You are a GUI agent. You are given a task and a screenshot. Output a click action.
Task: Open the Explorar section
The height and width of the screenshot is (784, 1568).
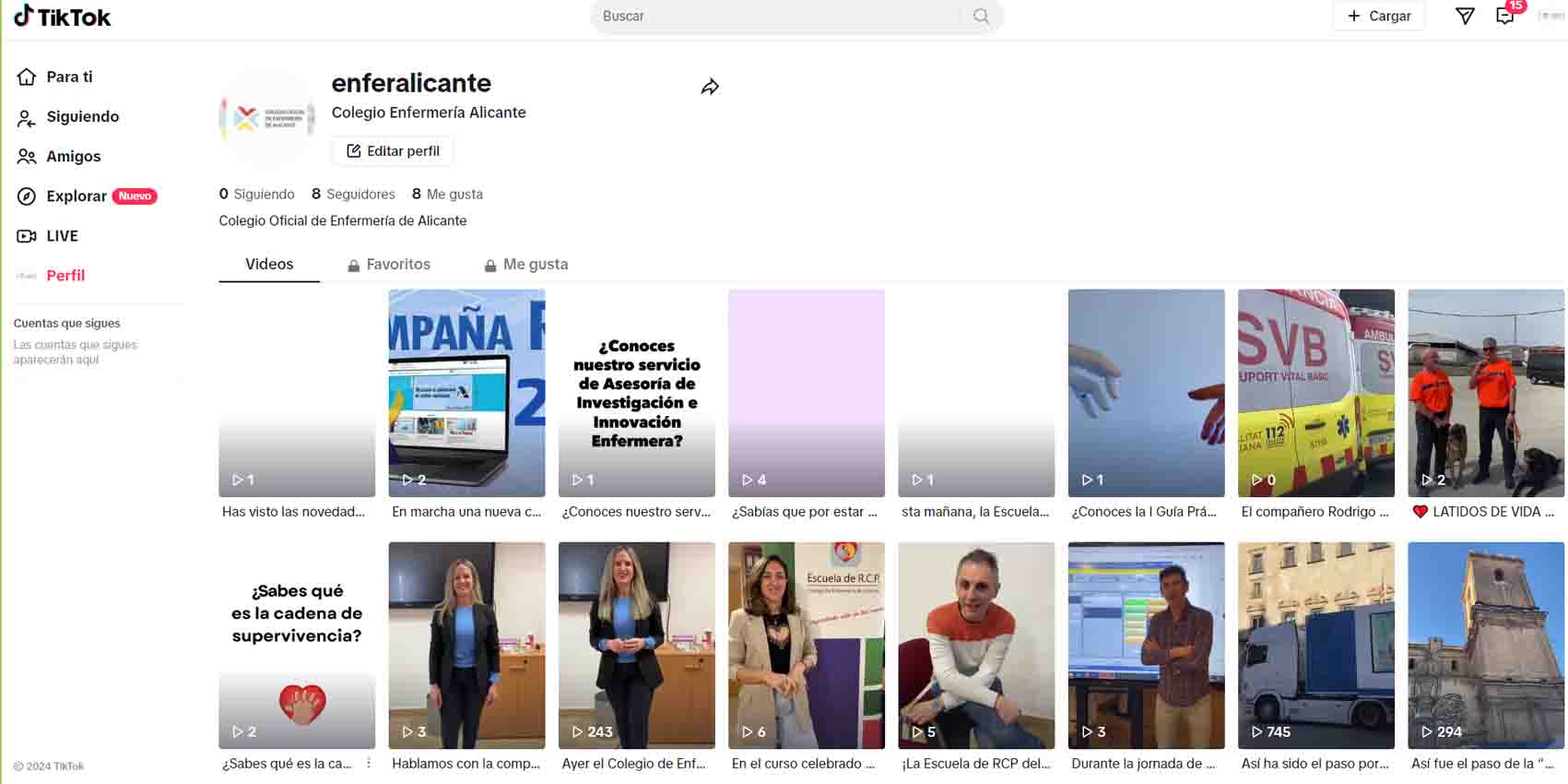click(x=77, y=196)
